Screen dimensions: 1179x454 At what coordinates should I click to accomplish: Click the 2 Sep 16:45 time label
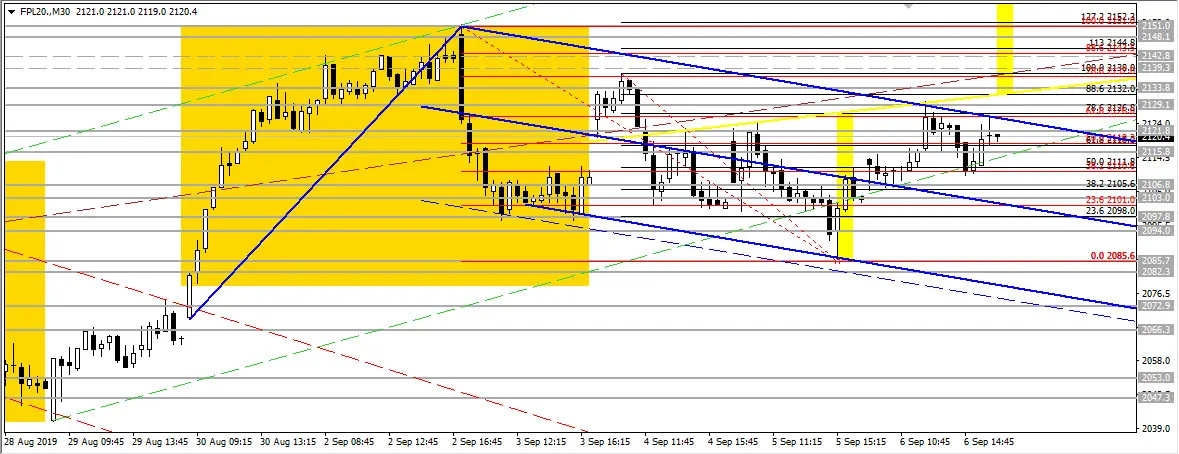478,441
